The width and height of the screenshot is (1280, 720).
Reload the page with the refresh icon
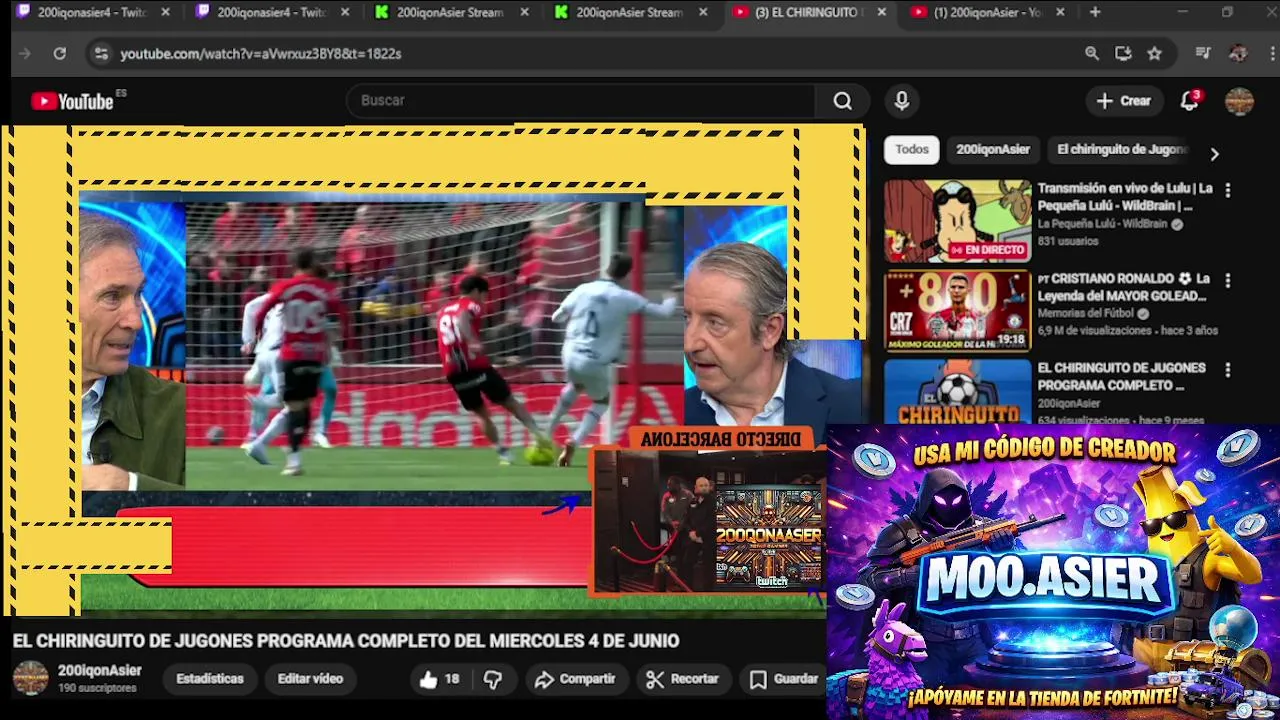pos(60,54)
